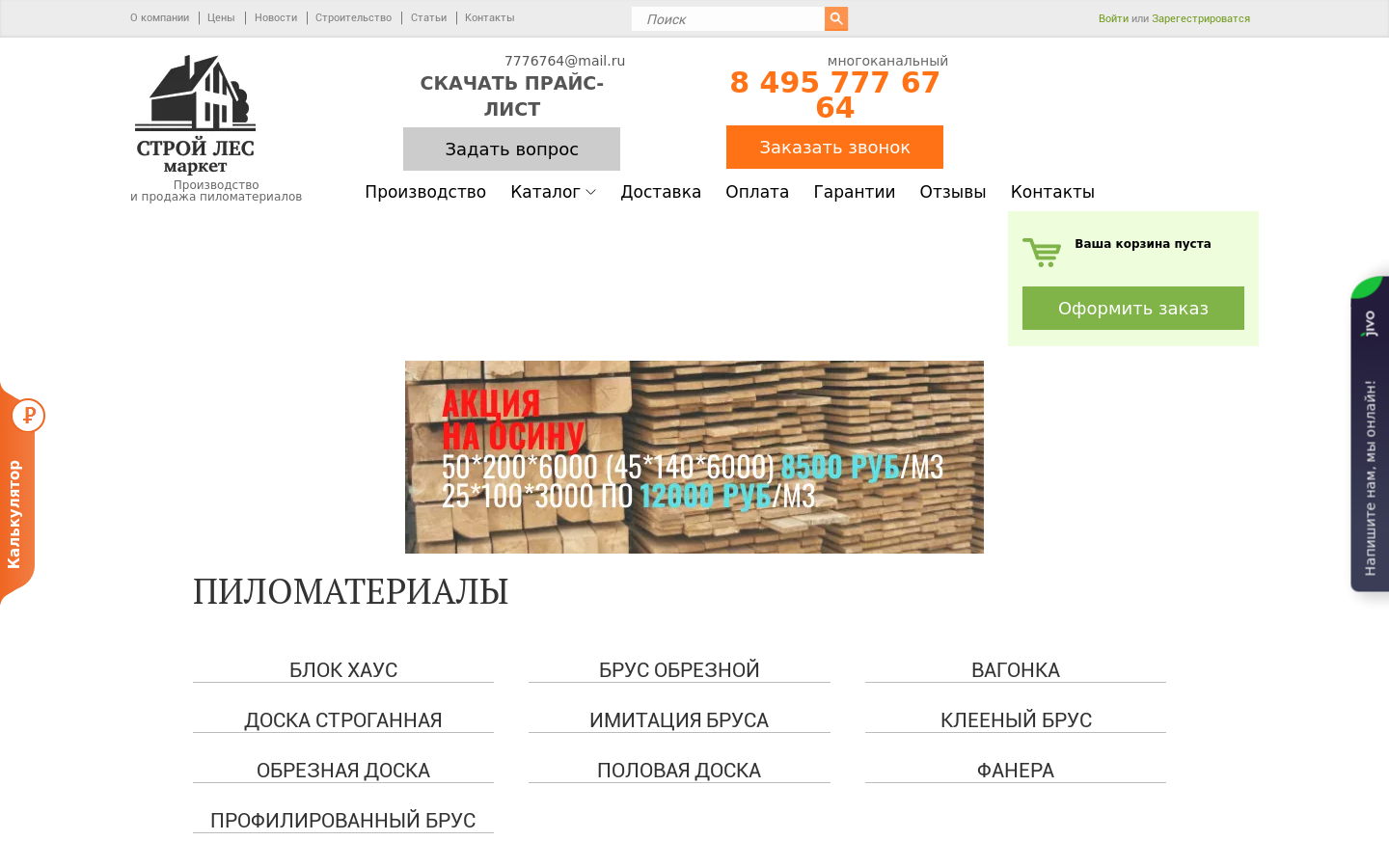1389x868 pixels.
Task: Click the Задать вопрос button
Action: [511, 149]
